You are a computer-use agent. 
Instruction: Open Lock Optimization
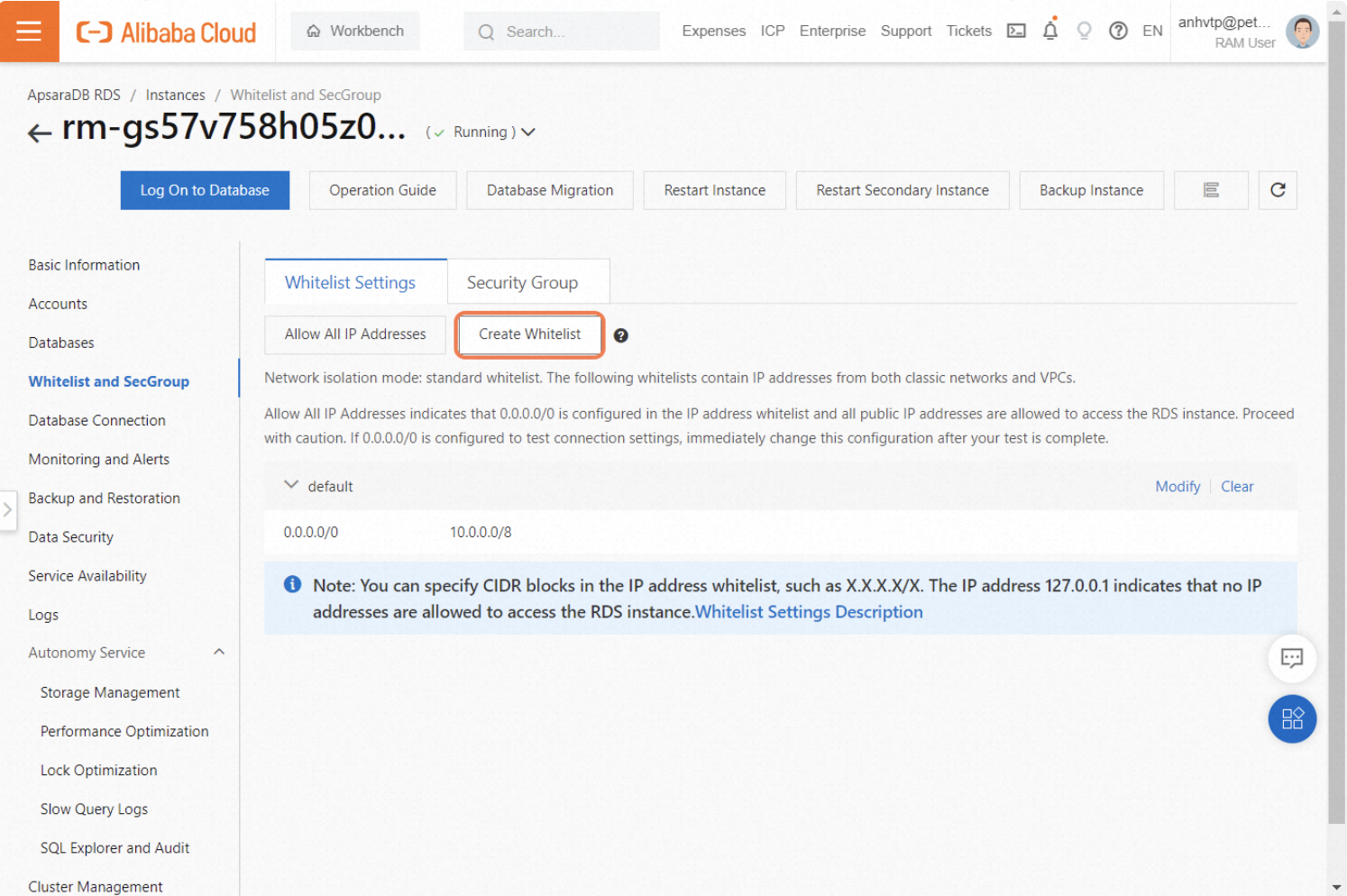click(x=98, y=770)
